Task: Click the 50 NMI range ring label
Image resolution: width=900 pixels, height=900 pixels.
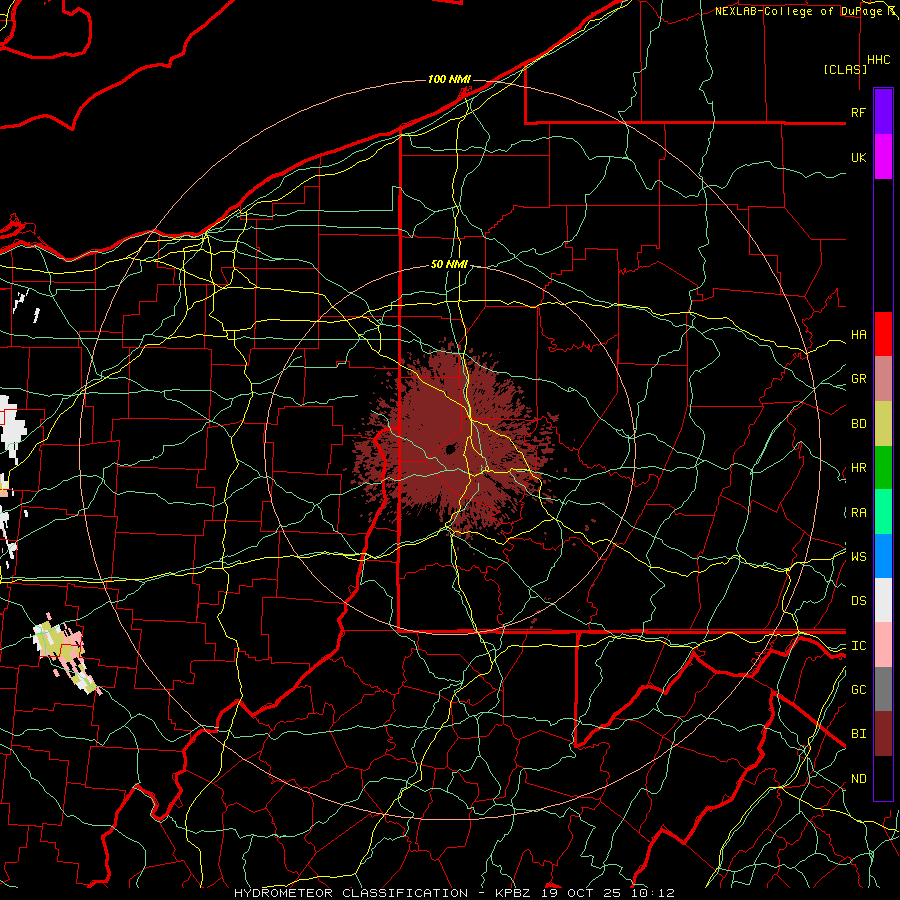Action: click(449, 265)
